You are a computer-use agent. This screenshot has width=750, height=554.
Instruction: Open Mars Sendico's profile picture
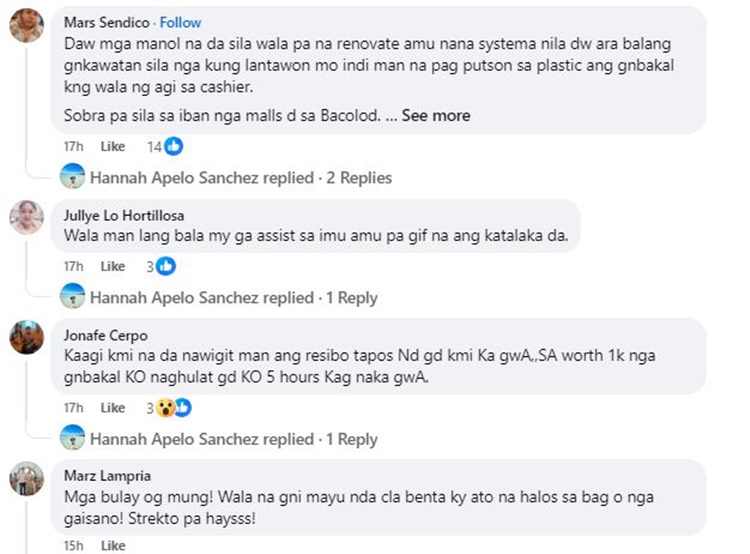[27, 26]
